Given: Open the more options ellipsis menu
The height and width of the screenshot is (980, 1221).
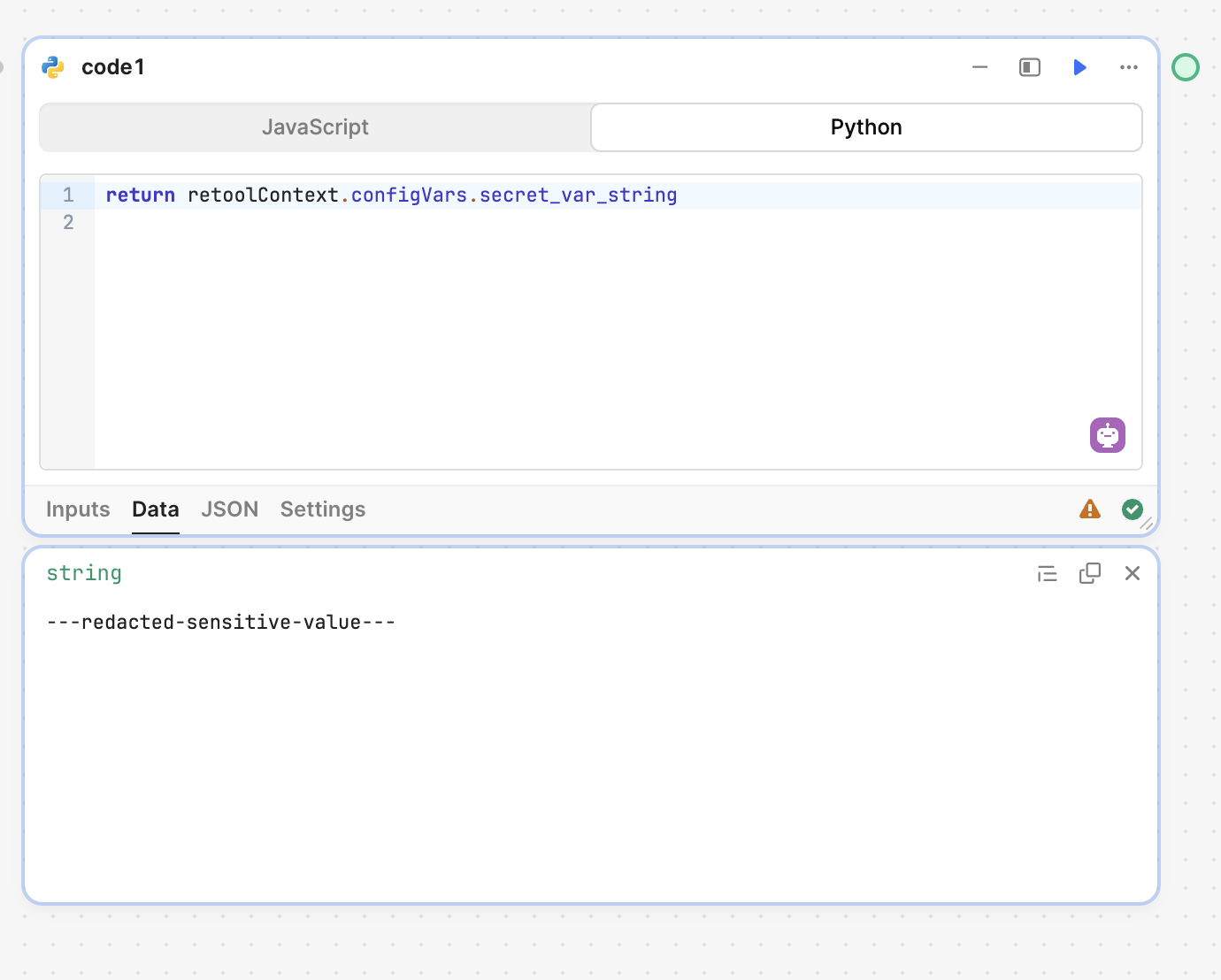Looking at the screenshot, I should 1128,66.
